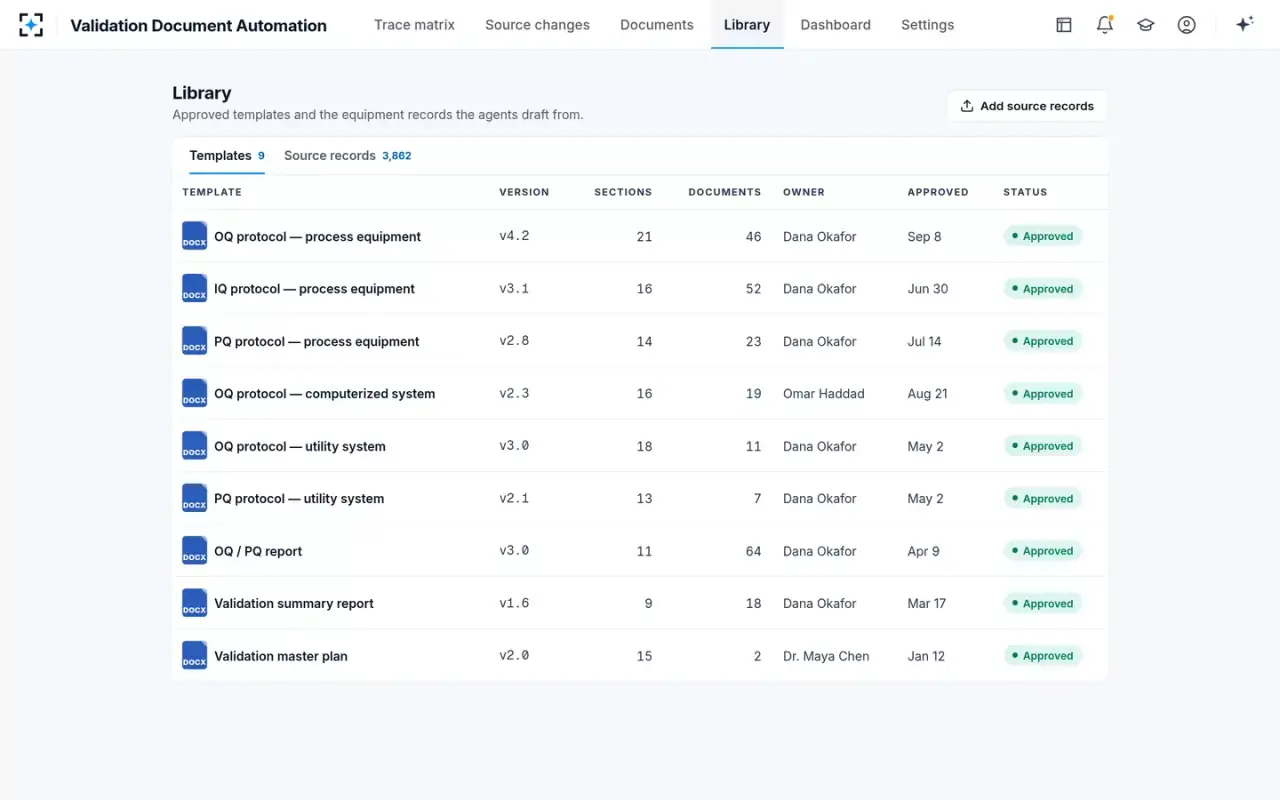Click owner Dr. Maya Chen

coord(826,656)
